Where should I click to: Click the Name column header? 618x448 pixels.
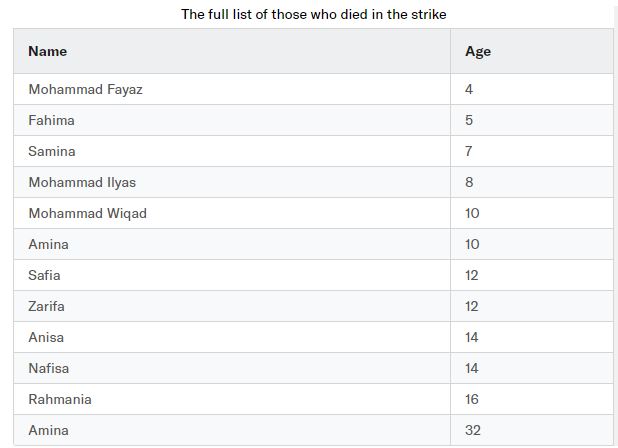[232, 51]
